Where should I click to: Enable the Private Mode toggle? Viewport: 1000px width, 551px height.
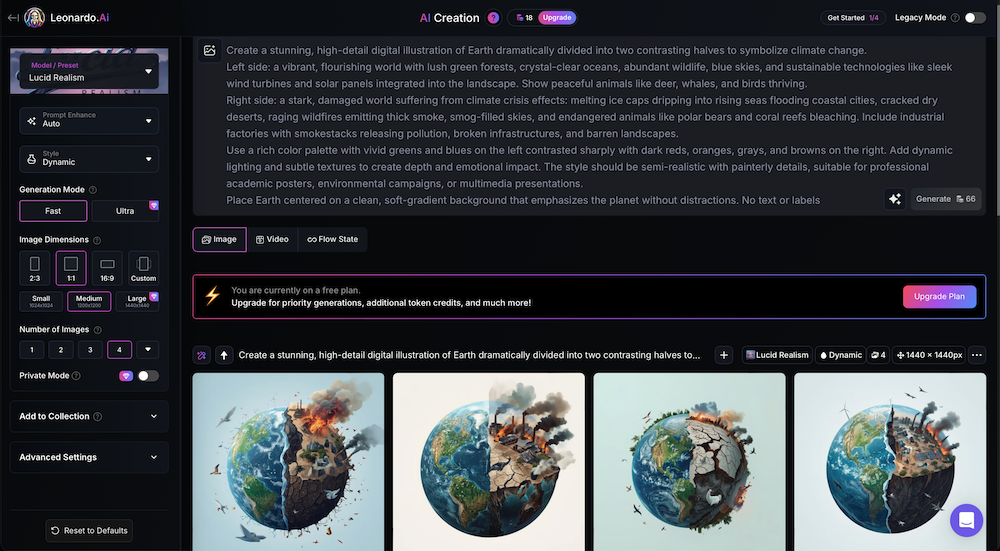(148, 376)
